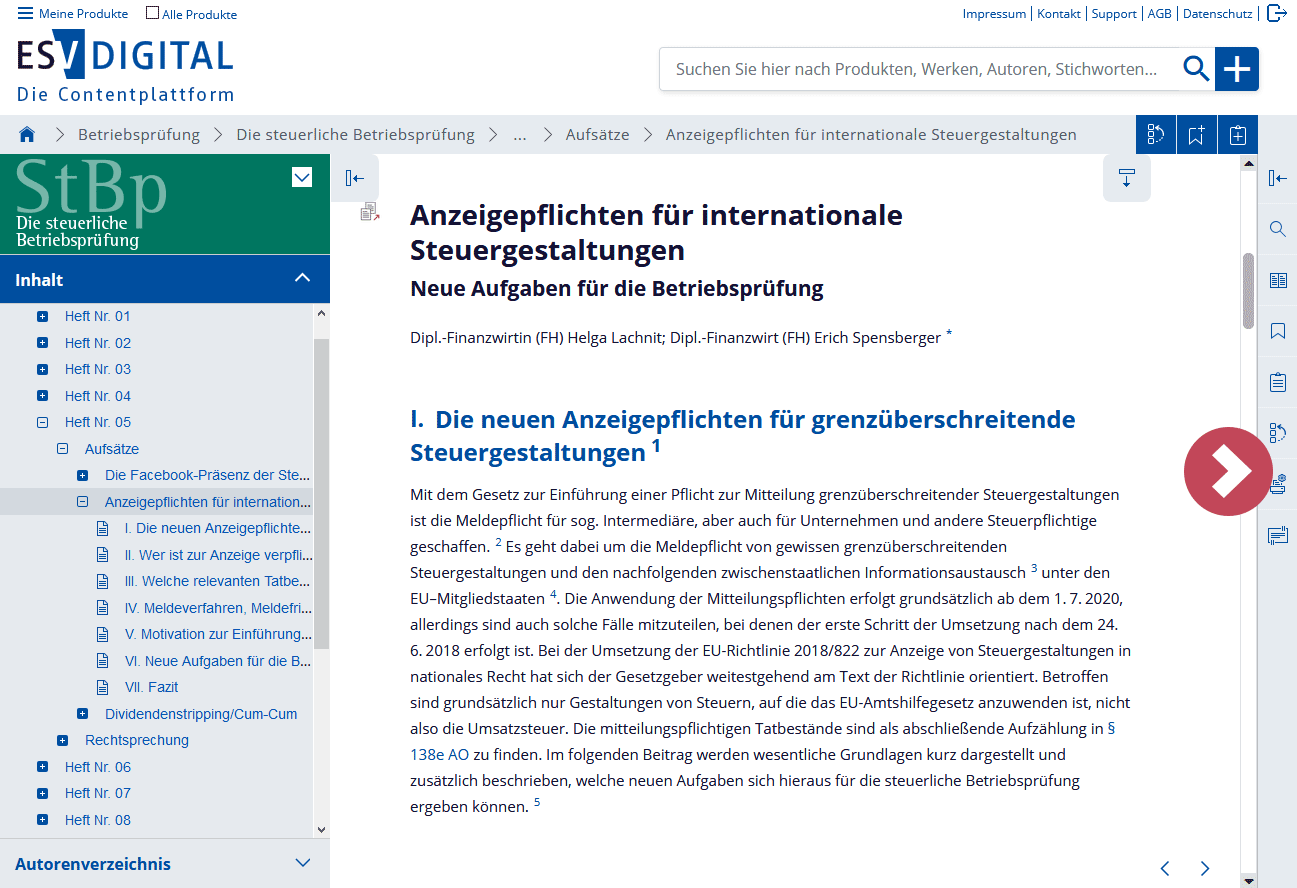
Task: Click the logout icon in the header
Action: tap(1276, 13)
